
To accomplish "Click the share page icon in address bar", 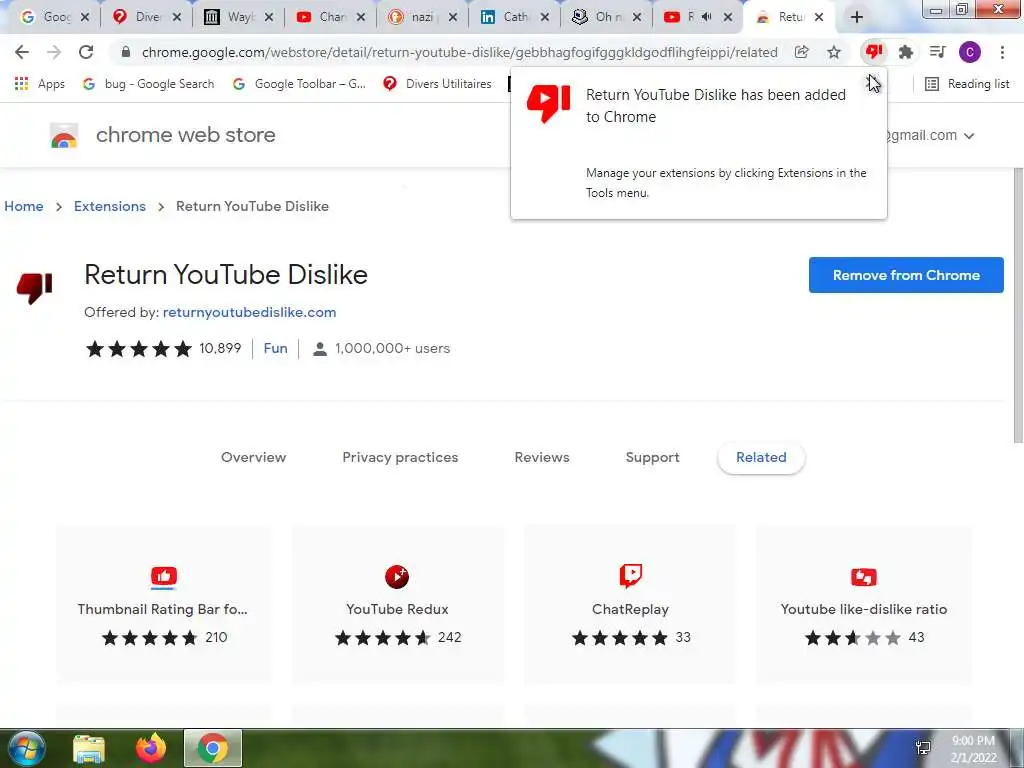I will 802,52.
